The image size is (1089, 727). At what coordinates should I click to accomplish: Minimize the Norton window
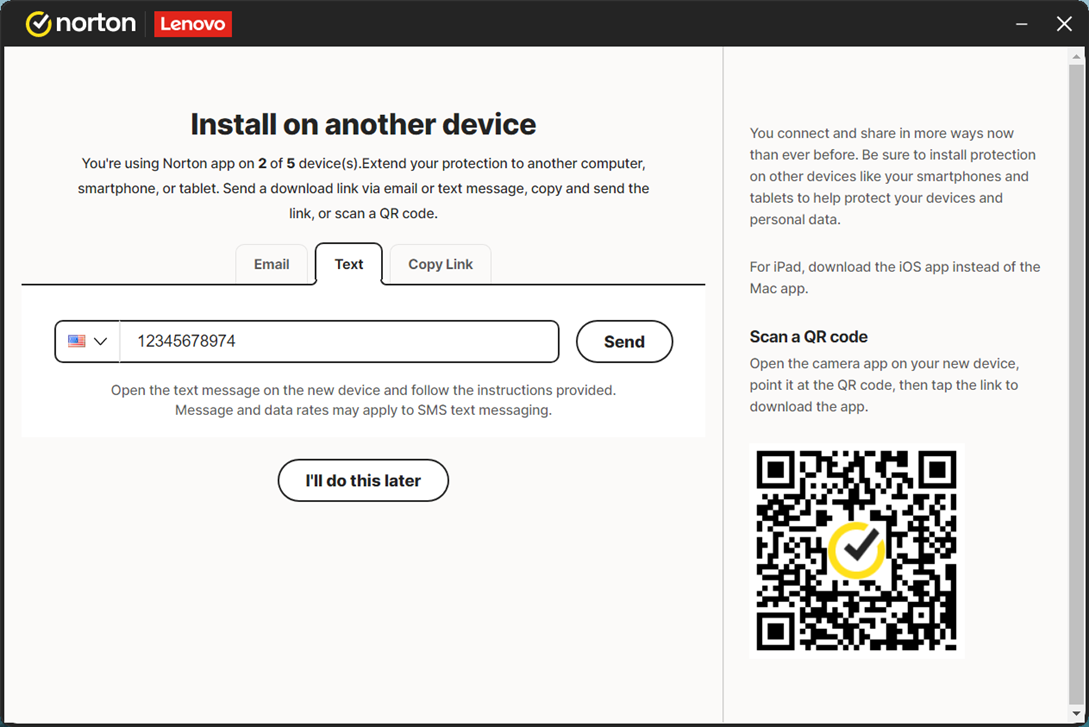point(1021,24)
